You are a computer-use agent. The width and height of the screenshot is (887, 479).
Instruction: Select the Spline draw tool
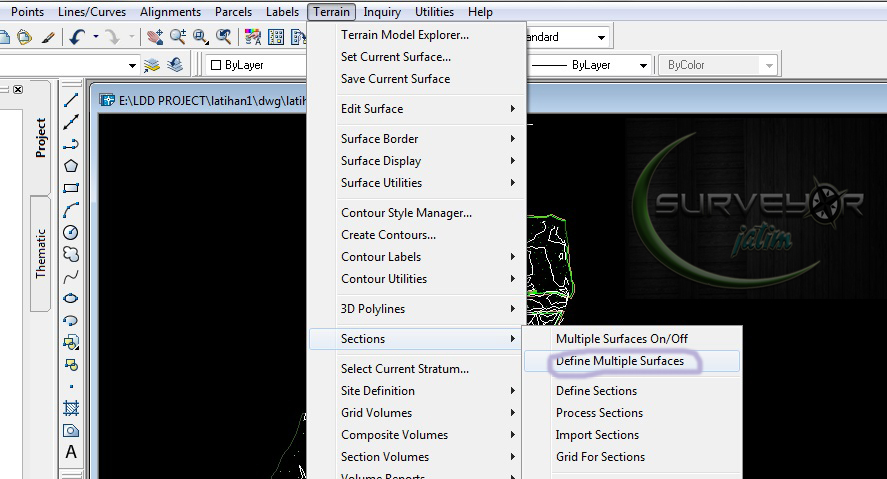pos(71,277)
